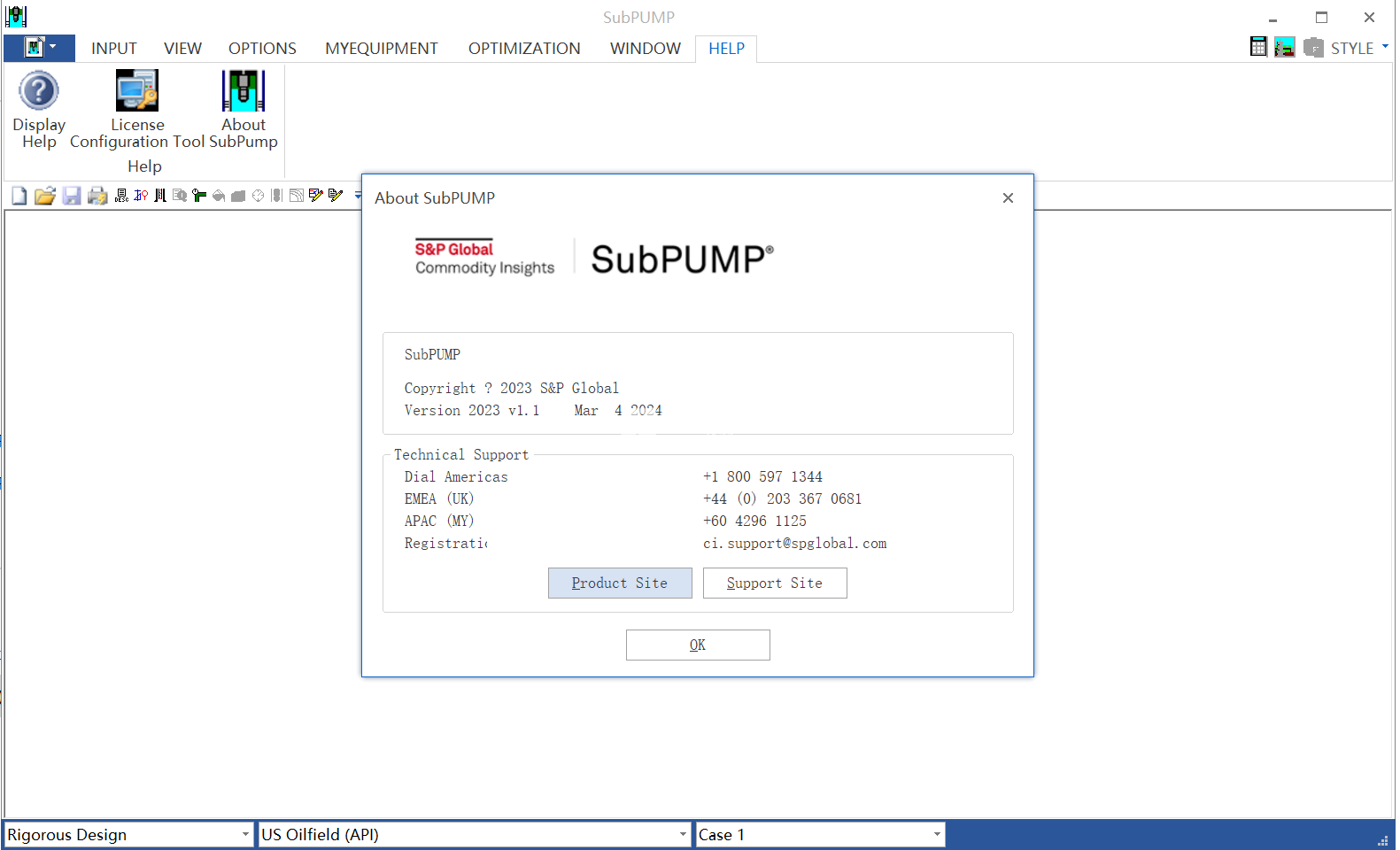The height and width of the screenshot is (850, 1400).
Task: Click the Copyright 2023 S&P Global line
Action: 512,388
